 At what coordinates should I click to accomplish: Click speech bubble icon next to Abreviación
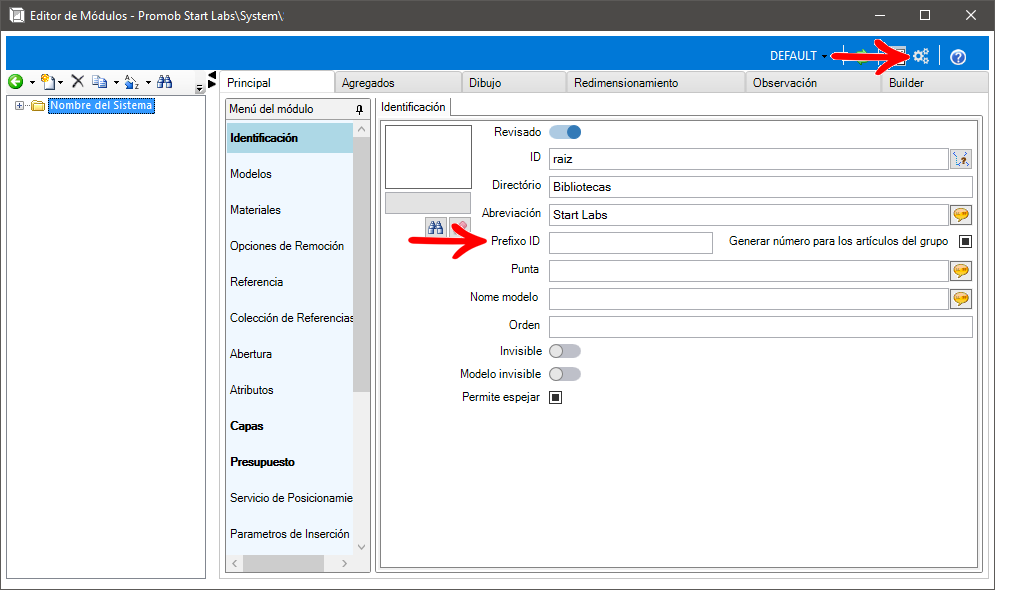pos(961,214)
